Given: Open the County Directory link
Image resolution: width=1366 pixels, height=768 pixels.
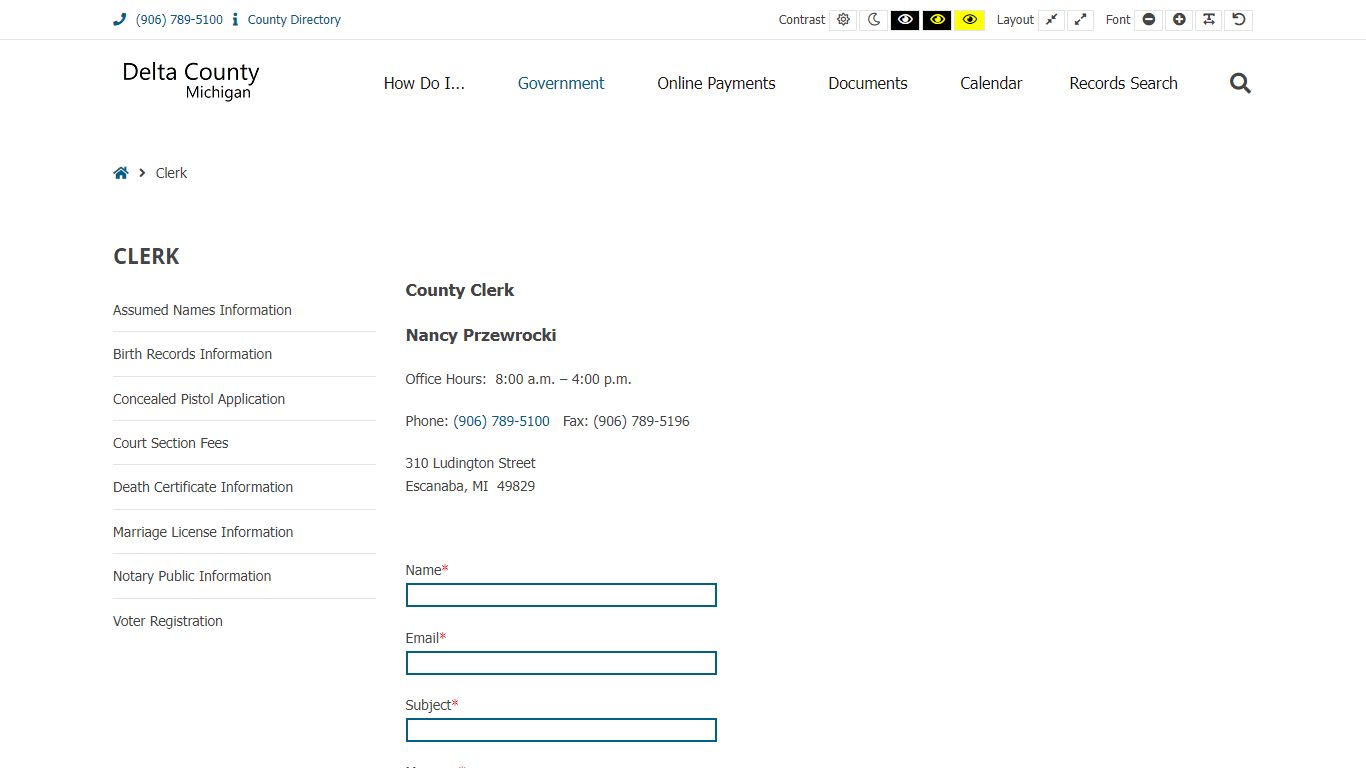Looking at the screenshot, I should click(293, 19).
